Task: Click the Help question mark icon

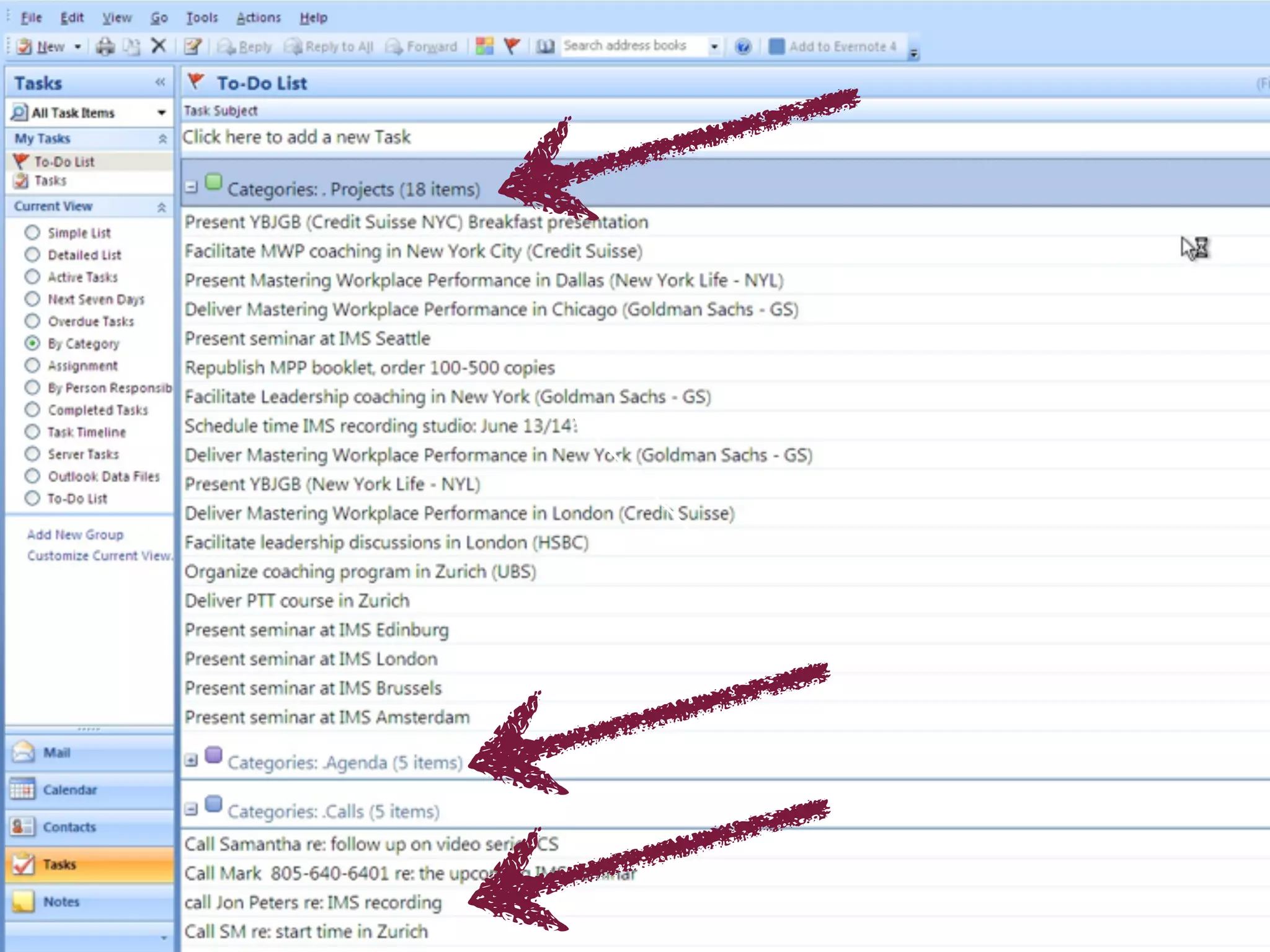Action: pos(742,46)
